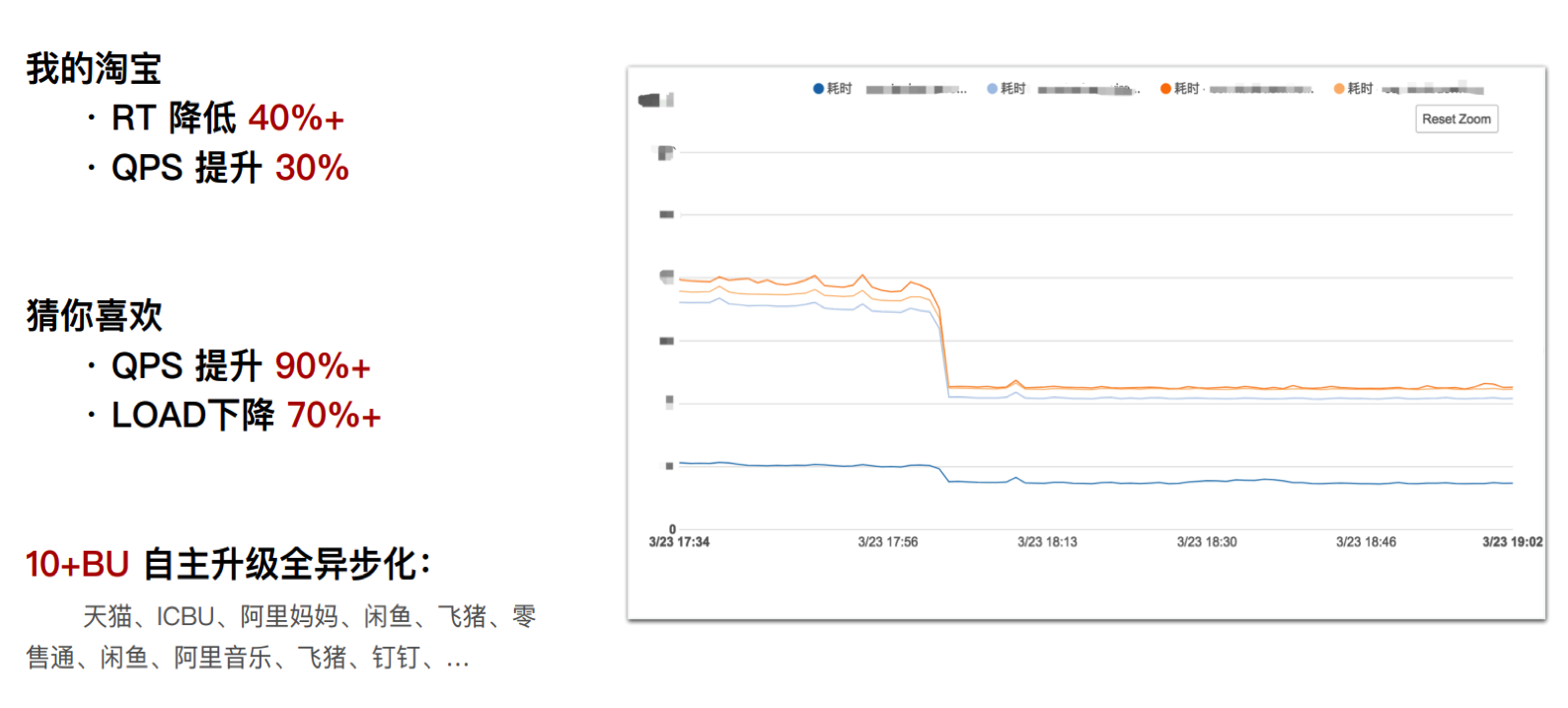Click the 3/23 19:02 axis label
The image size is (1568, 708).
pyautogui.click(x=1513, y=542)
